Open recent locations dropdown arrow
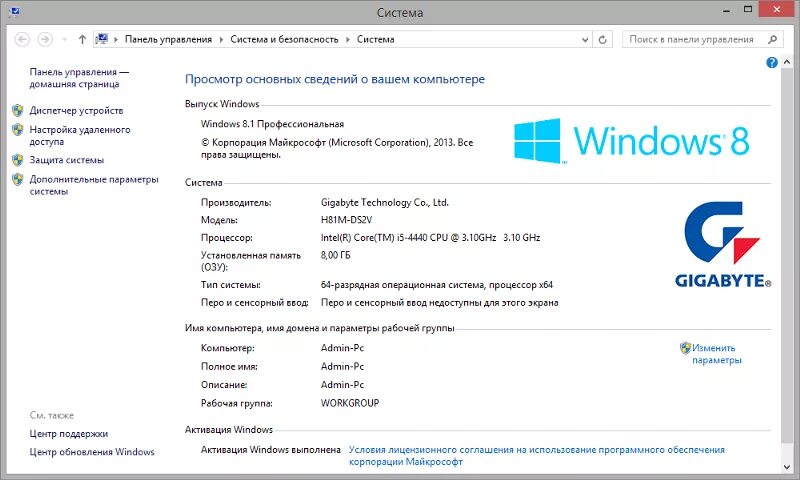The width and height of the screenshot is (800, 480). click(64, 39)
